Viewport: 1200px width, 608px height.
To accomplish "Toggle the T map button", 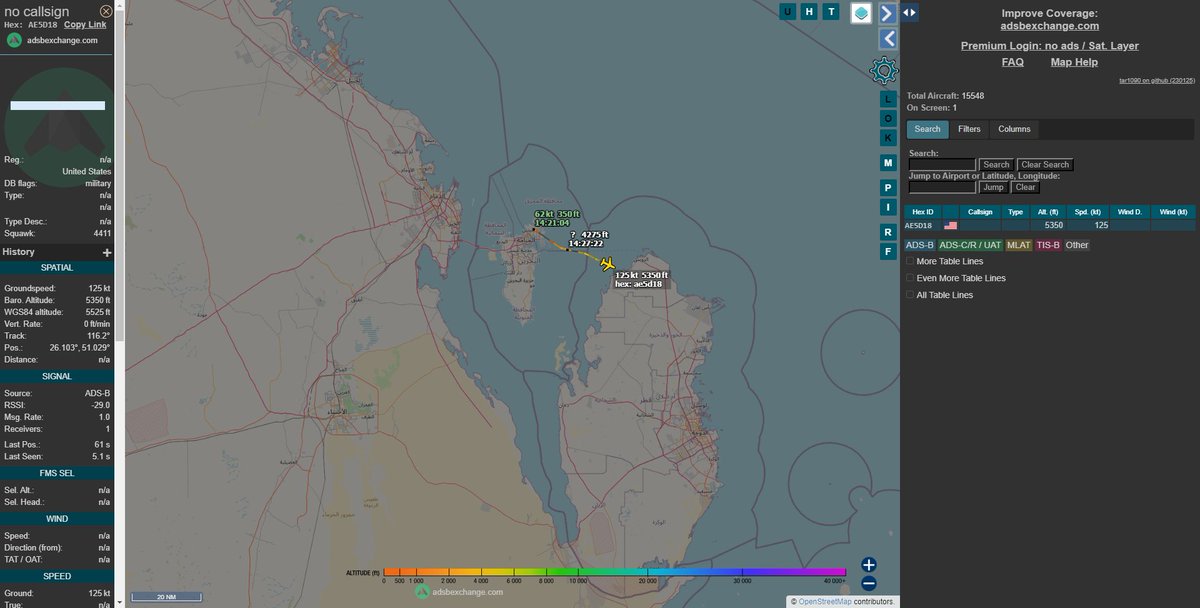I will (830, 11).
